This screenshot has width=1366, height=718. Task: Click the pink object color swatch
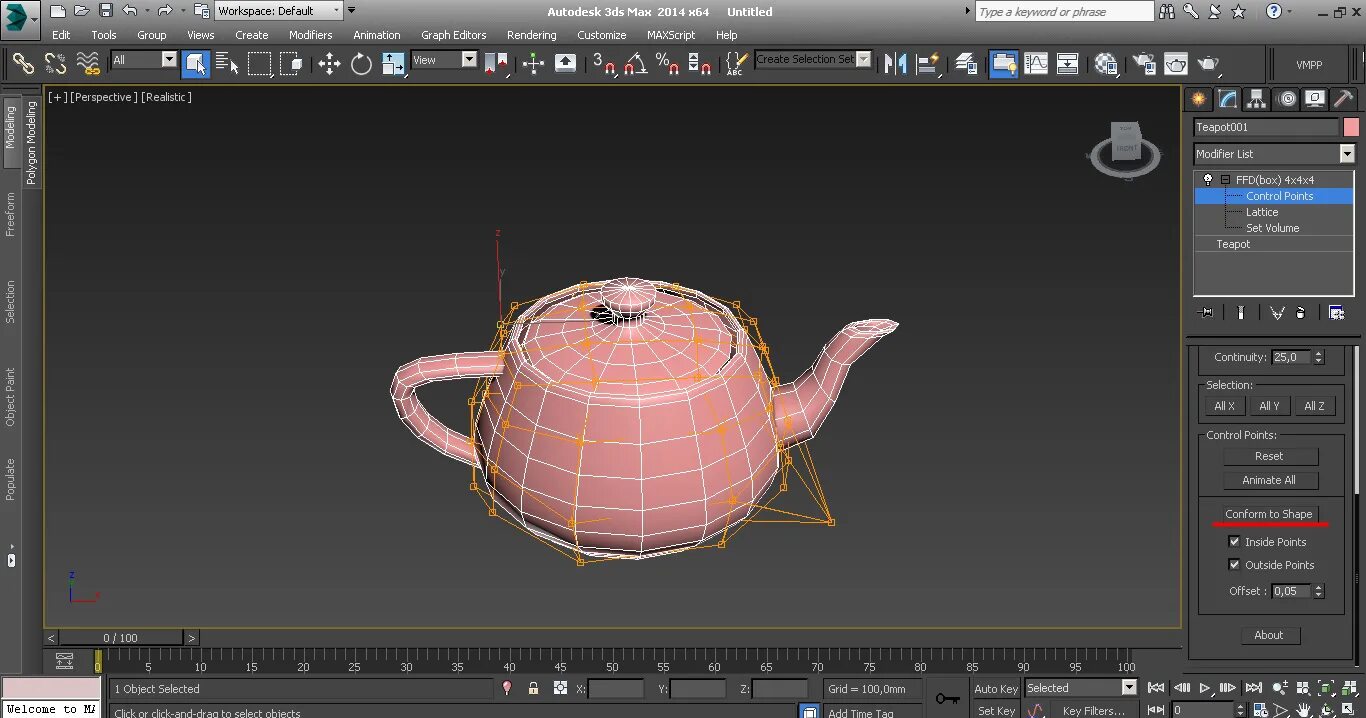point(1351,127)
